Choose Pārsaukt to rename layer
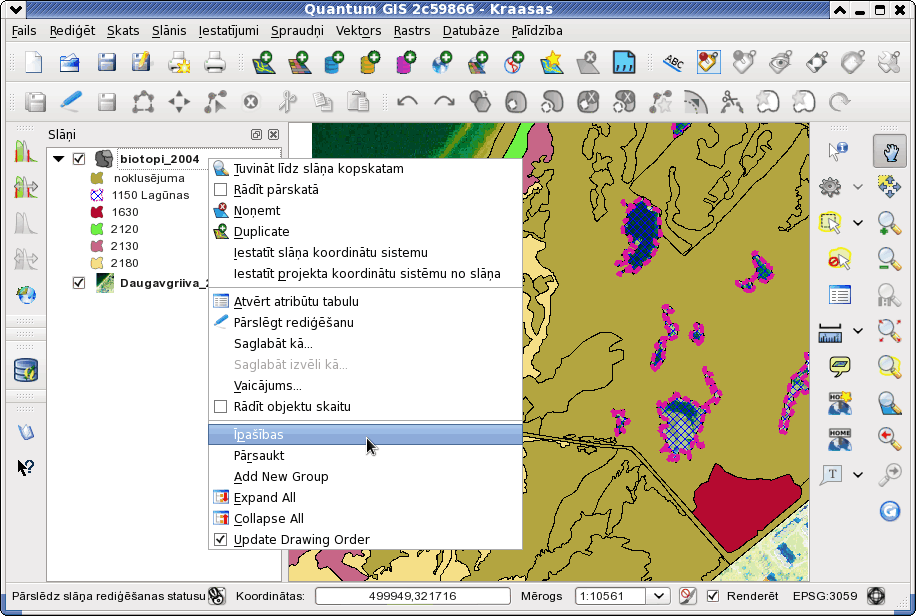Viewport: 916px width, 616px height. [365, 455]
